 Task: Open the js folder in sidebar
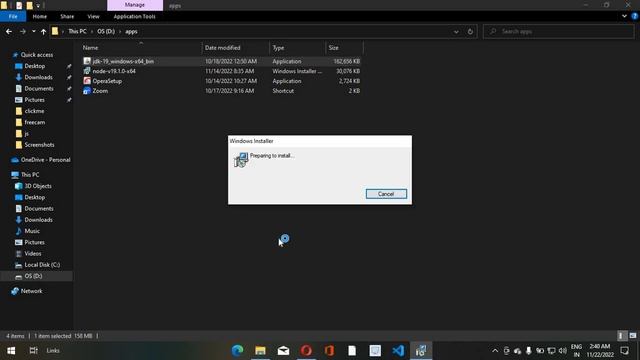click(x=26, y=133)
